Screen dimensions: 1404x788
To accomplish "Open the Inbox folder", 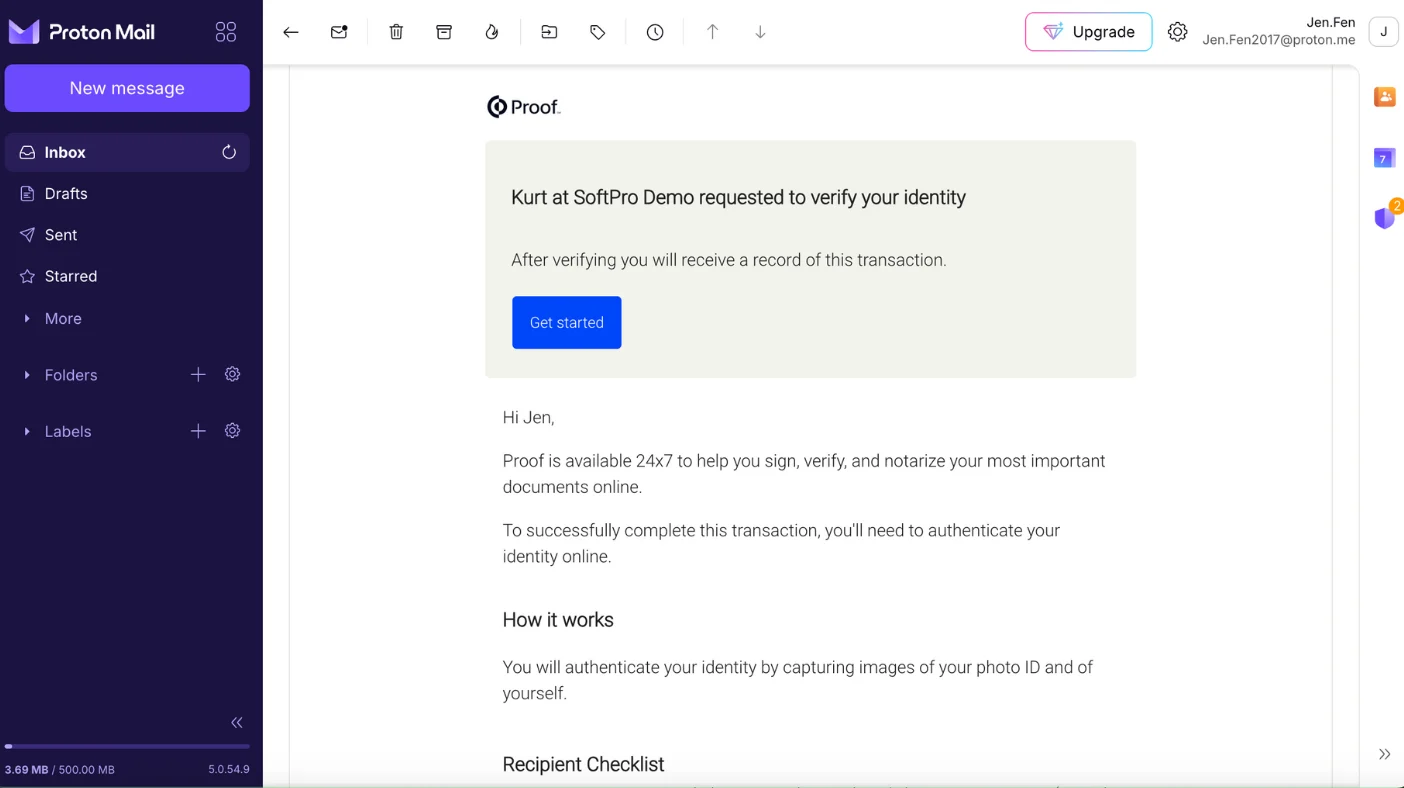I will [127, 152].
